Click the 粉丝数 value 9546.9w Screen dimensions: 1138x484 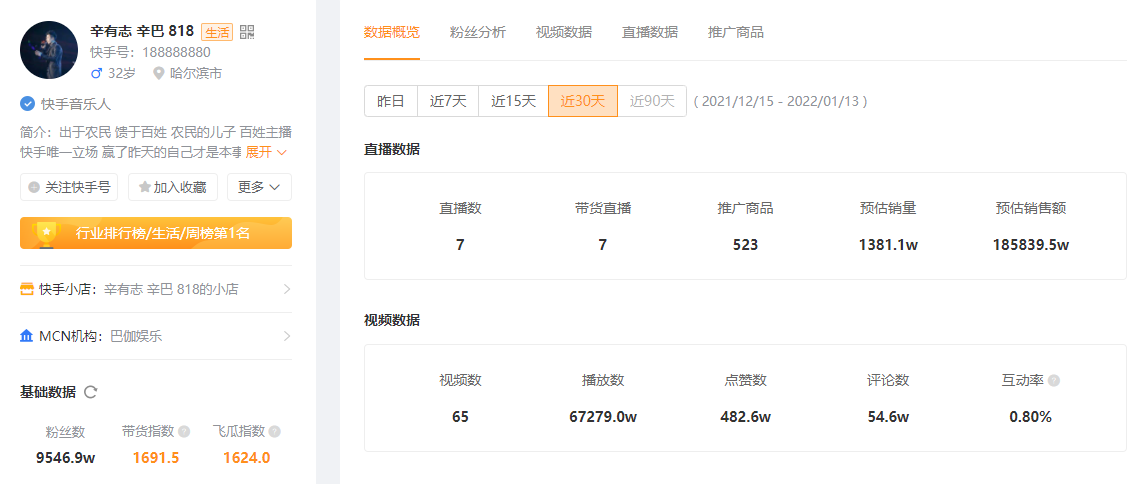coord(66,458)
